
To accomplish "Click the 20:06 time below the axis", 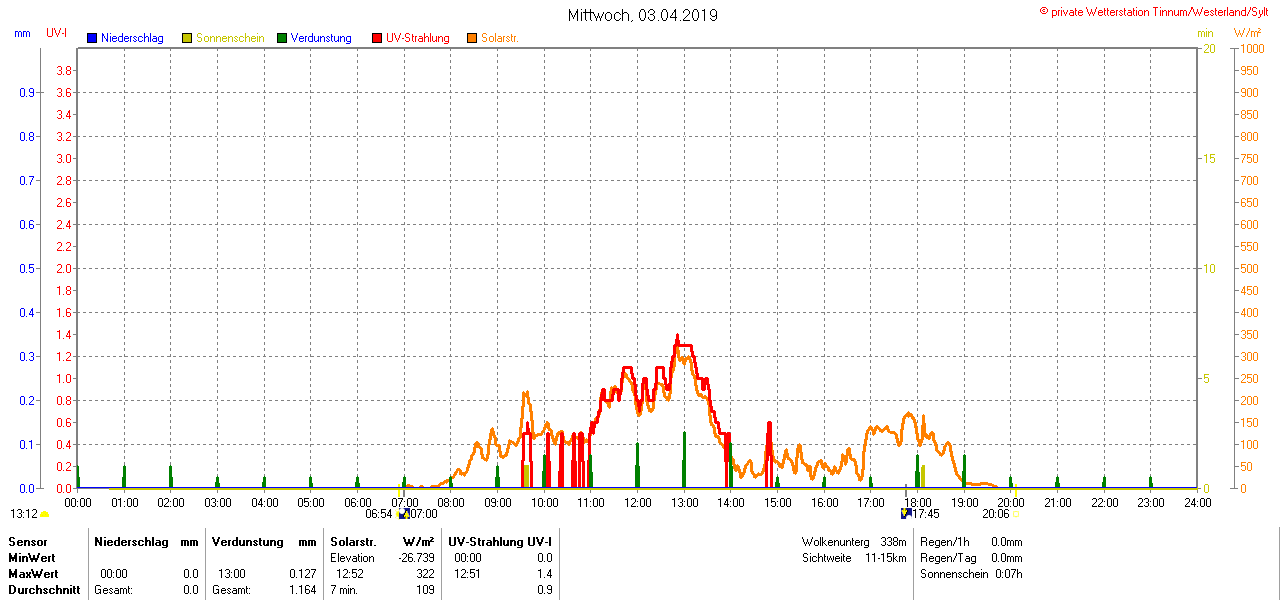I will click(x=996, y=514).
